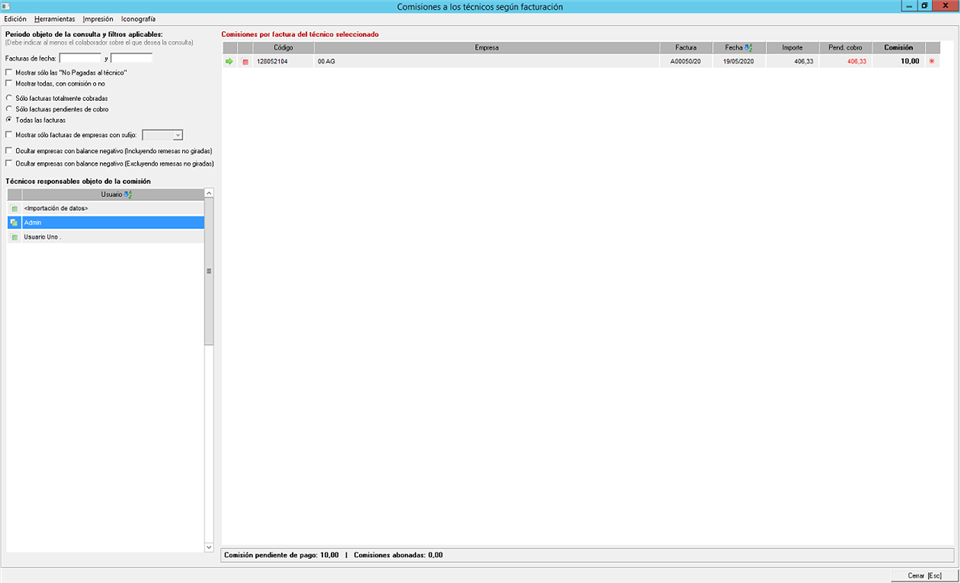Click the technician list vertical scrollbar
The height and width of the screenshot is (583, 960).
[209, 270]
